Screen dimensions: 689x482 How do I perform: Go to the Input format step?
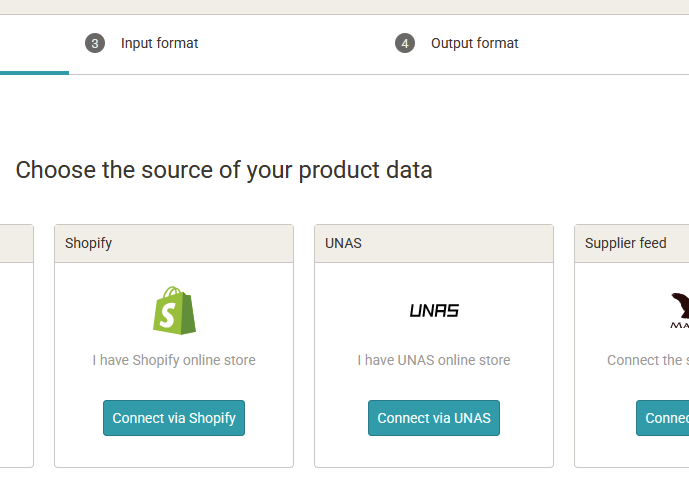click(159, 43)
